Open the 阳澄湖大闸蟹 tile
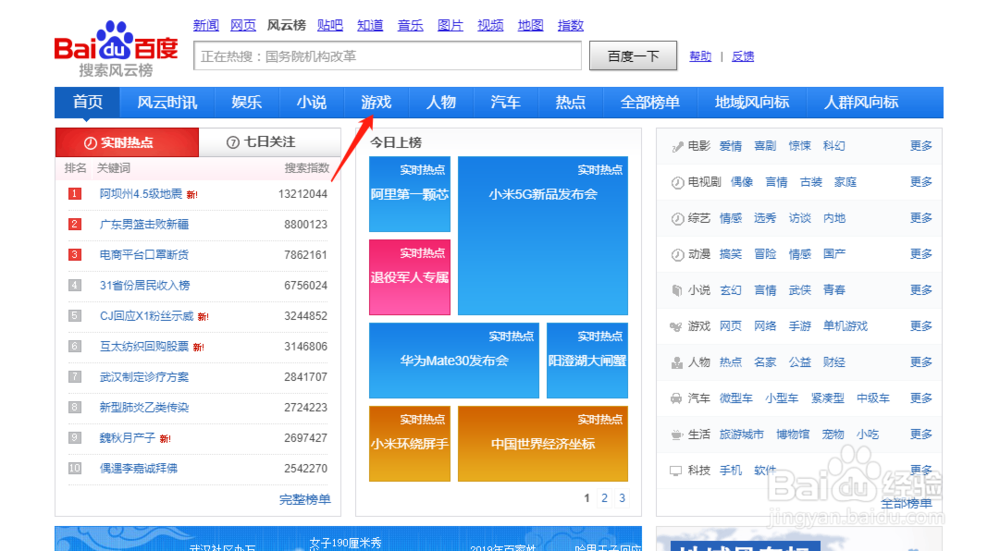The height and width of the screenshot is (551, 1000). [587, 360]
